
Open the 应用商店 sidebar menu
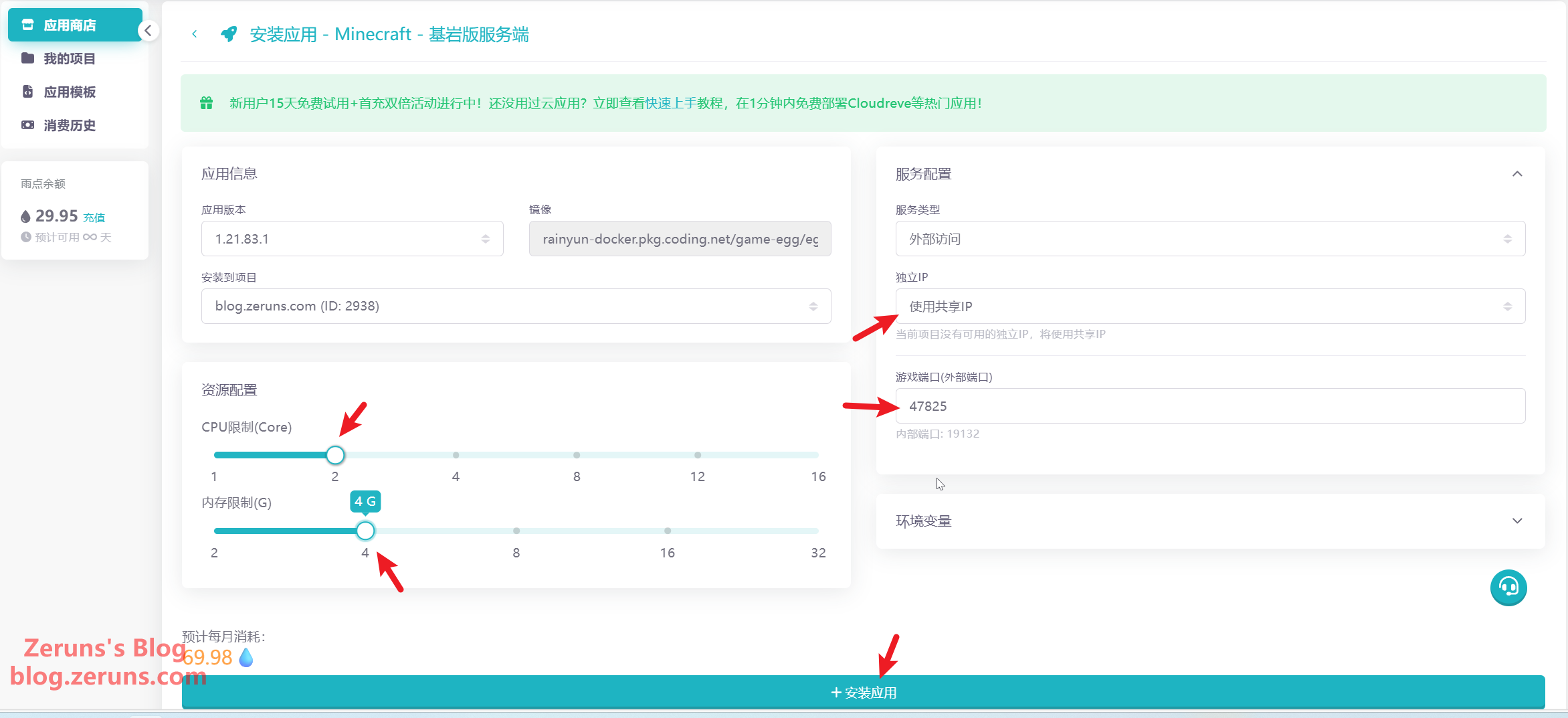[70, 25]
